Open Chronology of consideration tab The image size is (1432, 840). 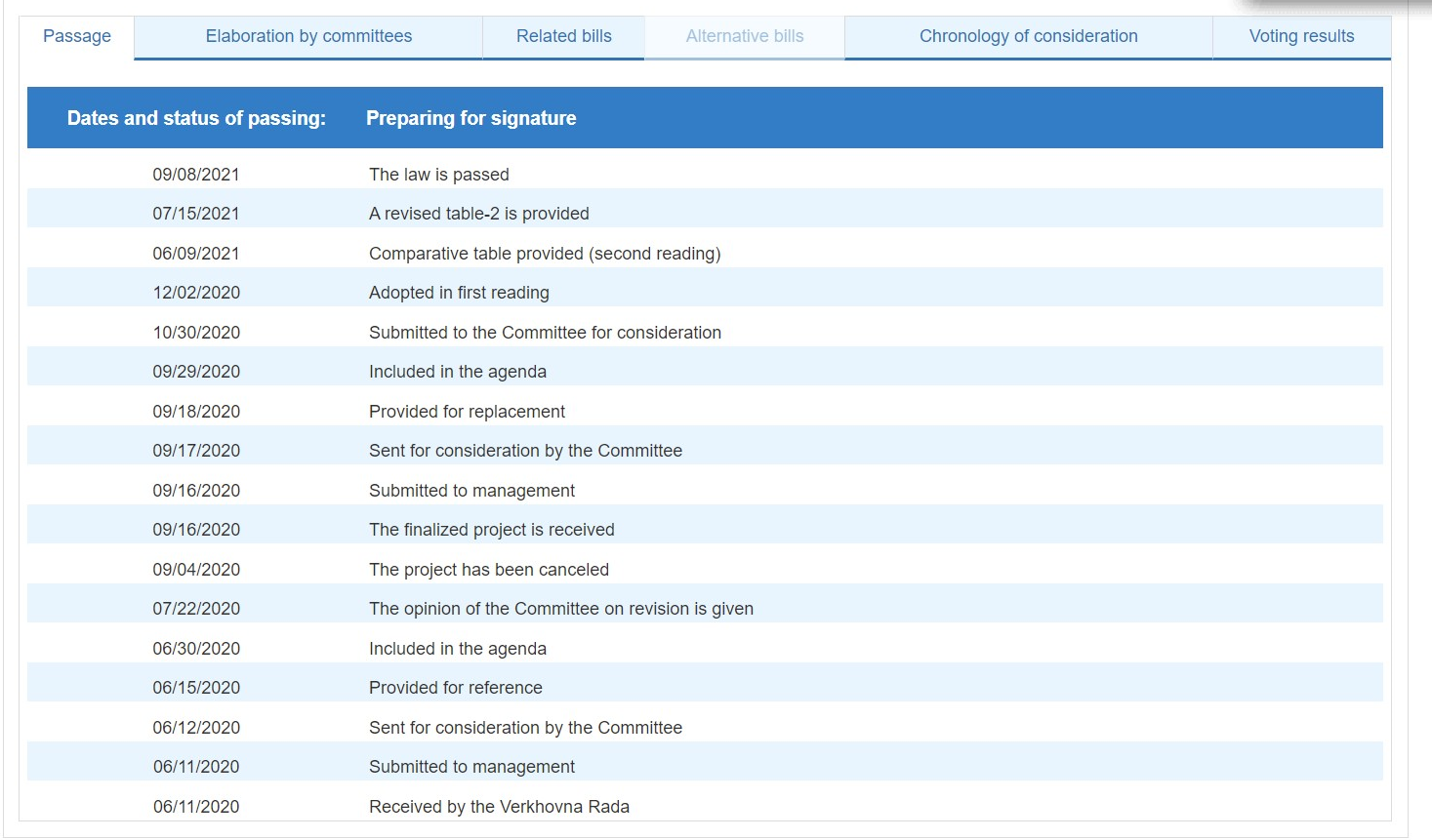[x=1029, y=37]
